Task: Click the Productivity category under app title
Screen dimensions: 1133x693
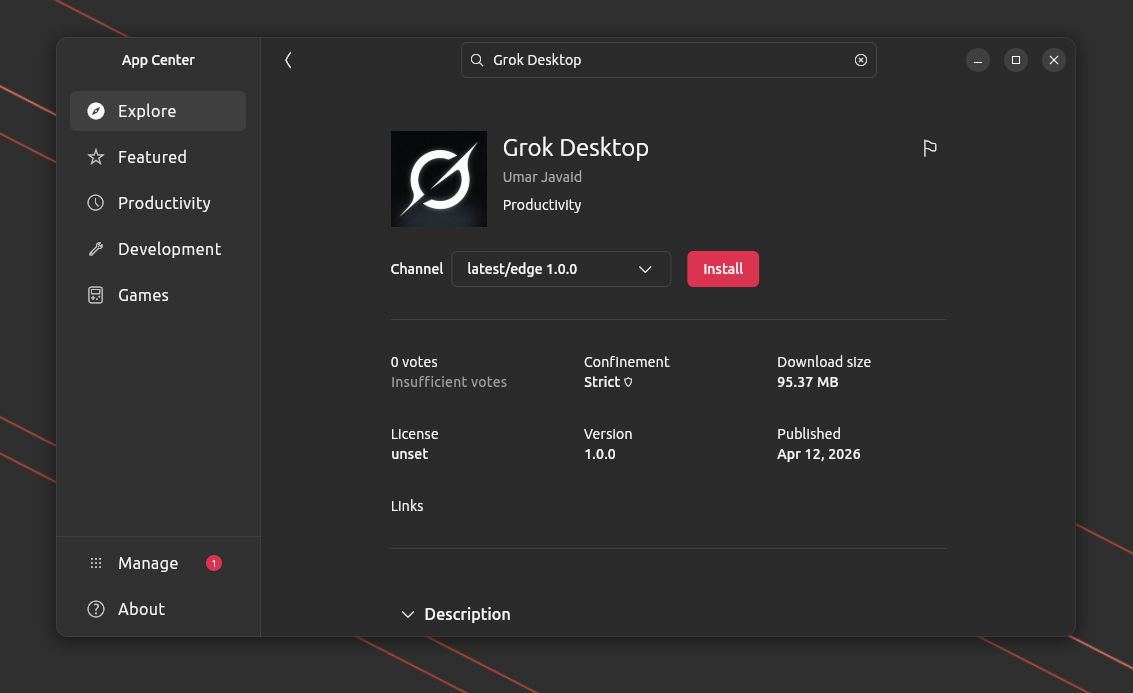Action: pos(542,205)
